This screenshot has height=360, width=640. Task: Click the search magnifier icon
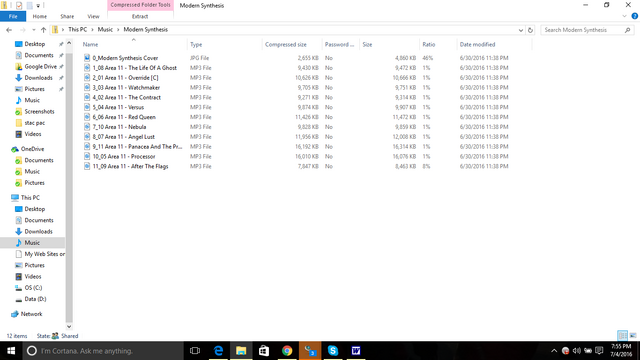point(627,30)
